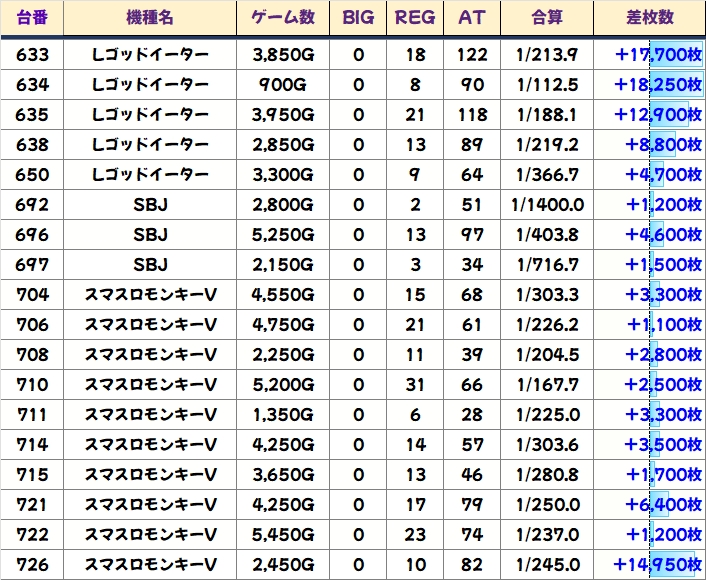Select machine number 634 cell

tap(32, 85)
